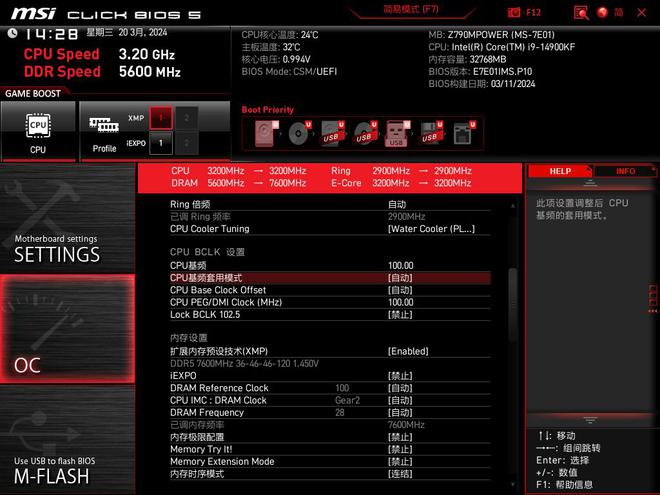Image resolution: width=660 pixels, height=495 pixels.
Task: Open 内存时序模式 setting
Action: pyautogui.click(x=330, y=474)
